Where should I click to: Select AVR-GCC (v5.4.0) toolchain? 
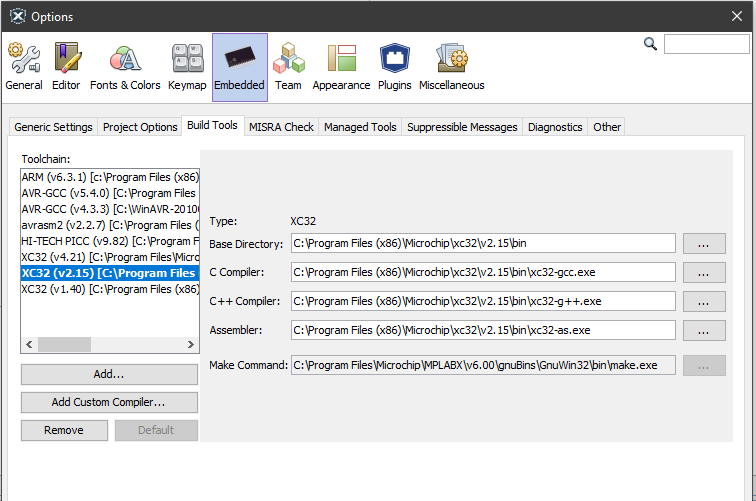click(x=110, y=193)
